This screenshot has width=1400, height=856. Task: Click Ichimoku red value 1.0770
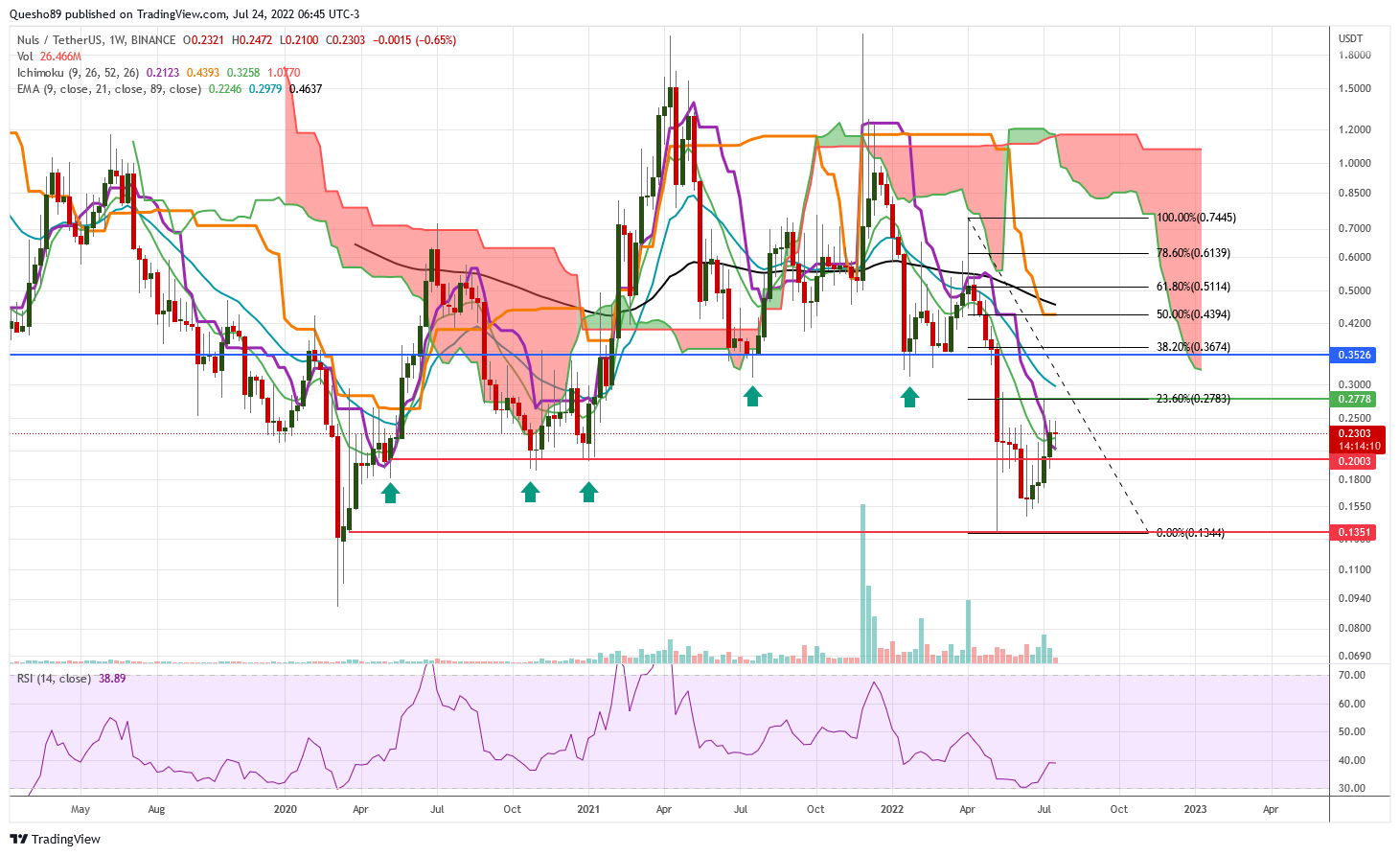click(284, 73)
